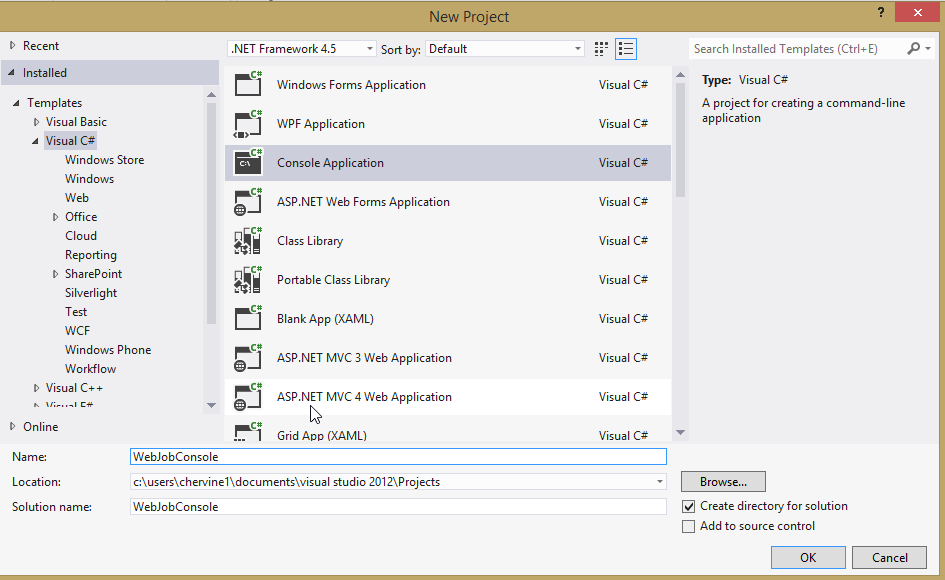The width and height of the screenshot is (945, 580).
Task: Click the search magnifier icon
Action: 914,48
